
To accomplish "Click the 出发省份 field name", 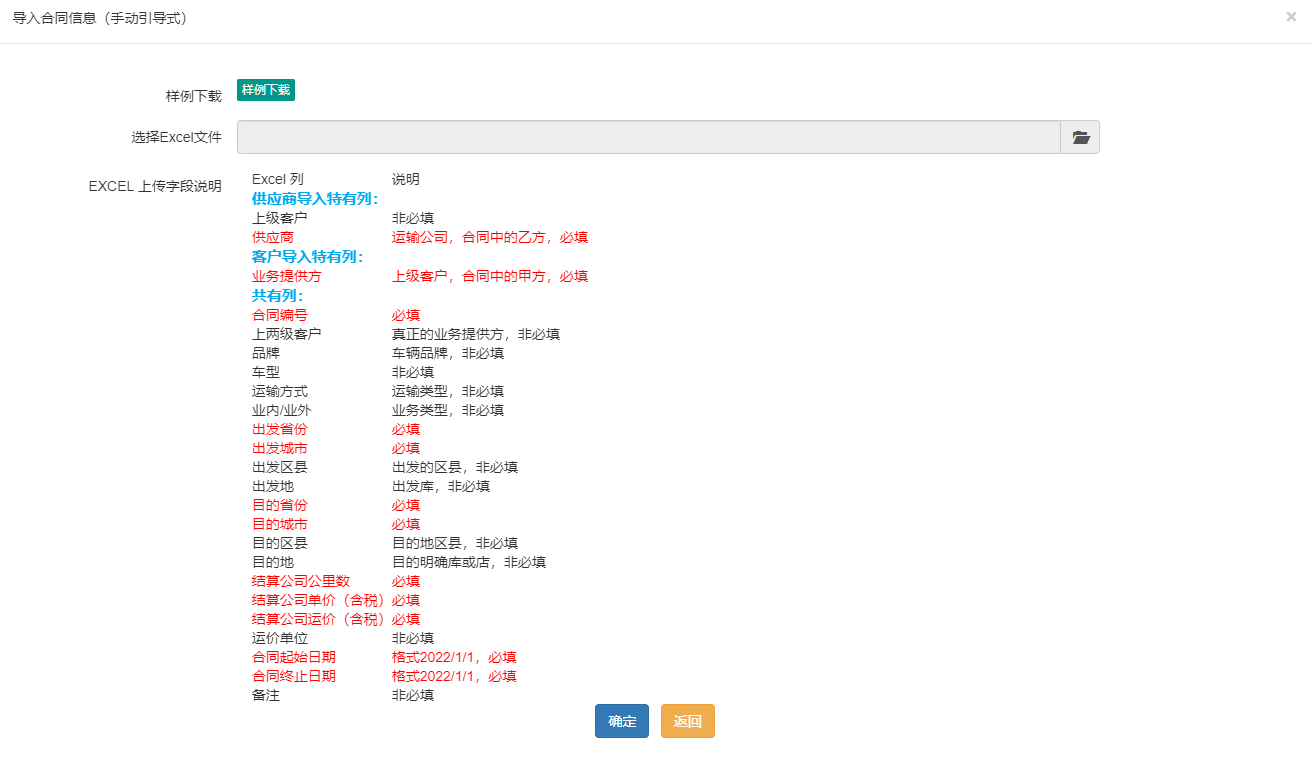I will [x=280, y=429].
